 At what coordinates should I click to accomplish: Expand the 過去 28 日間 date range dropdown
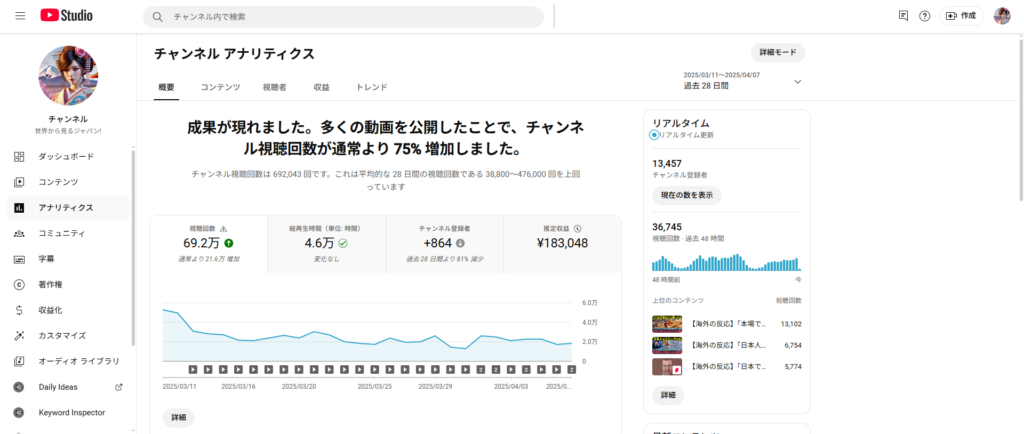coord(797,81)
